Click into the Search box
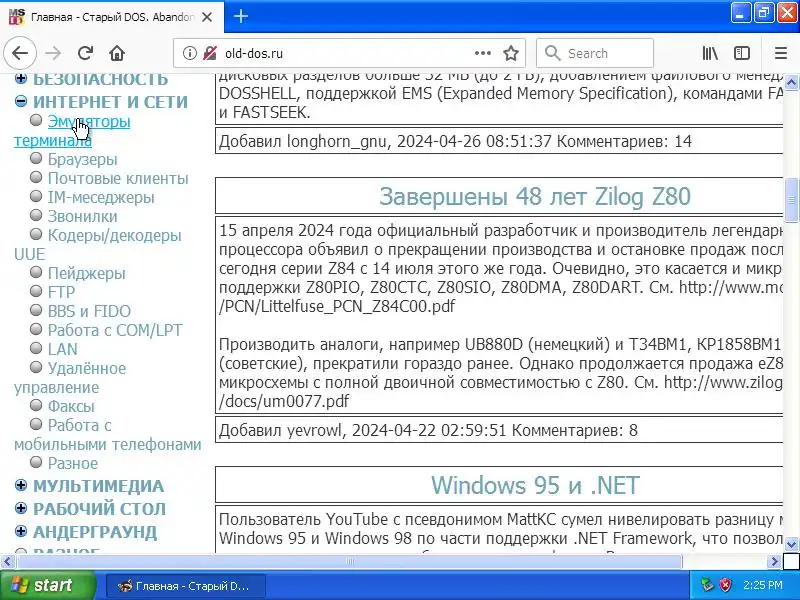This screenshot has width=800, height=600. pyautogui.click(x=595, y=53)
